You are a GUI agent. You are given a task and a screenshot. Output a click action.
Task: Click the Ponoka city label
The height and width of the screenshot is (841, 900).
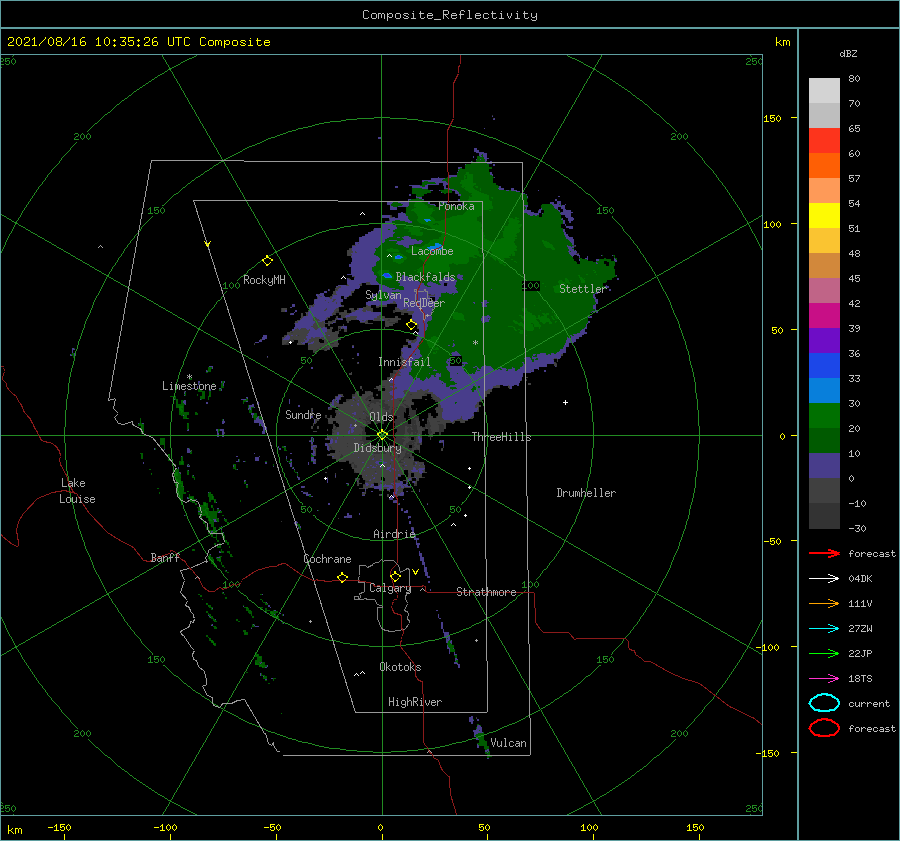point(456,206)
